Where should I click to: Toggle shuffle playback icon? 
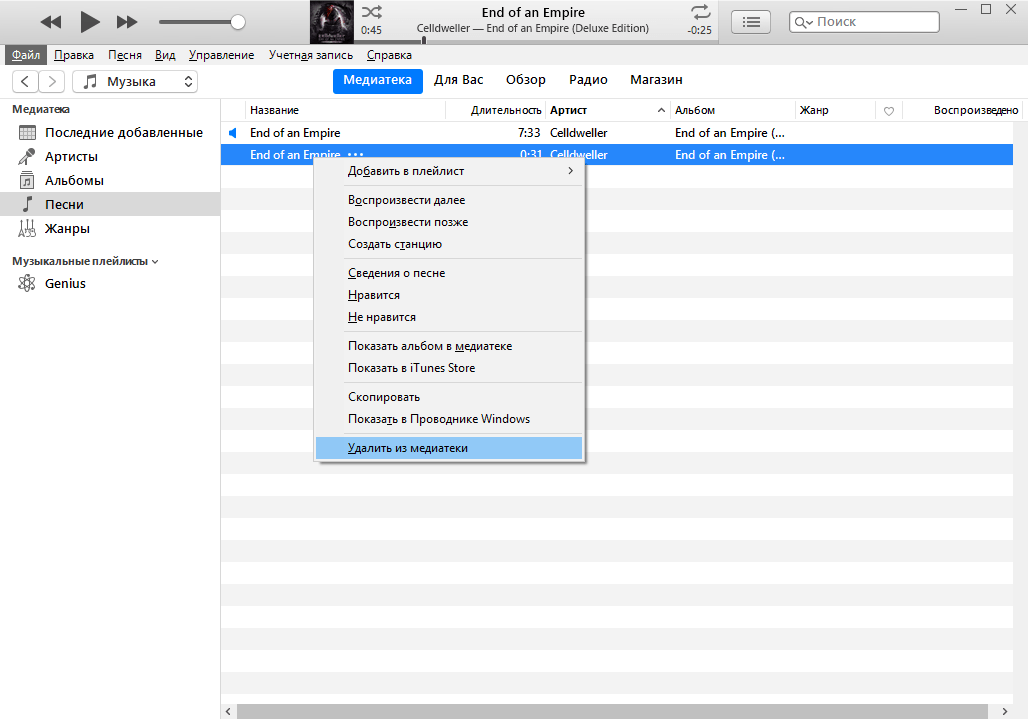371,12
